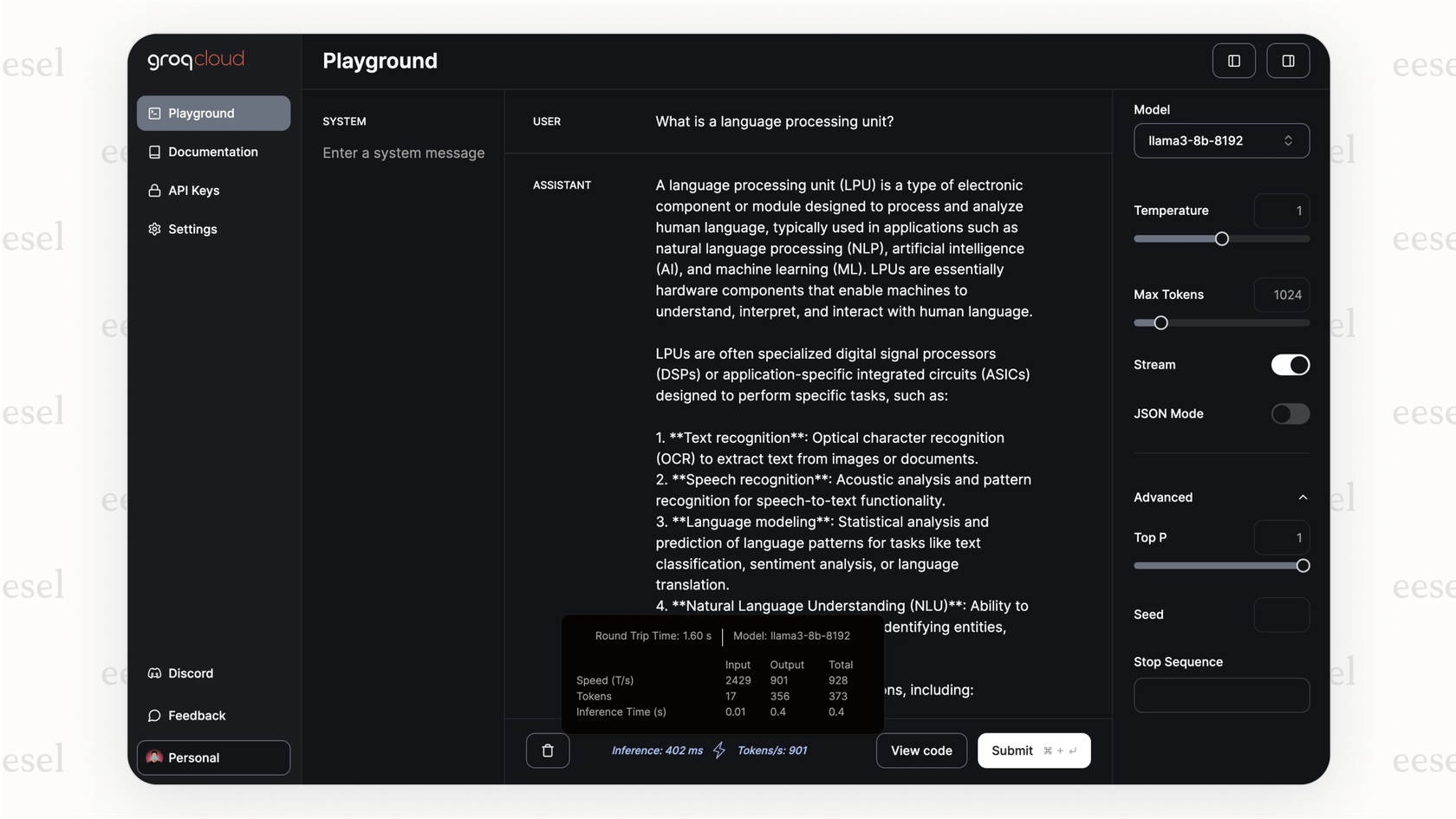Open Settings with the gear icon
This screenshot has height=819, width=1456.
[153, 229]
